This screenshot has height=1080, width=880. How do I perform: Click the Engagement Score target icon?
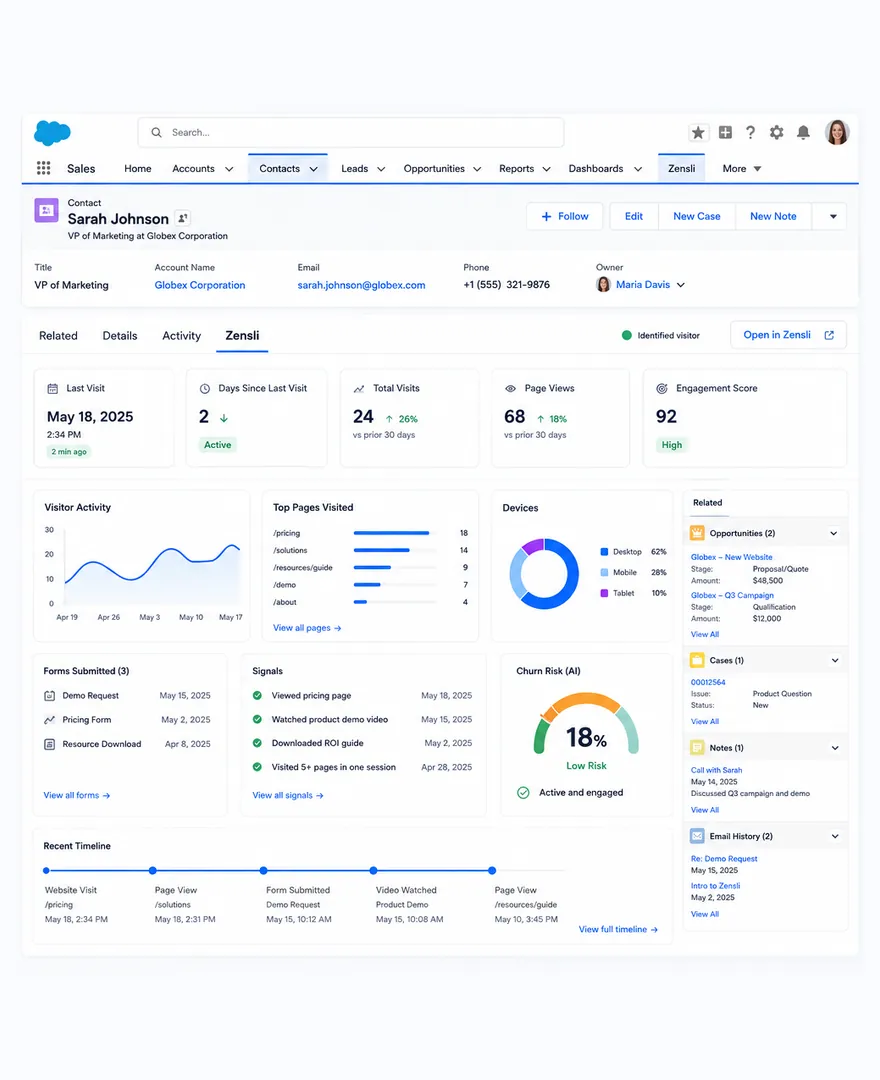[x=662, y=388]
